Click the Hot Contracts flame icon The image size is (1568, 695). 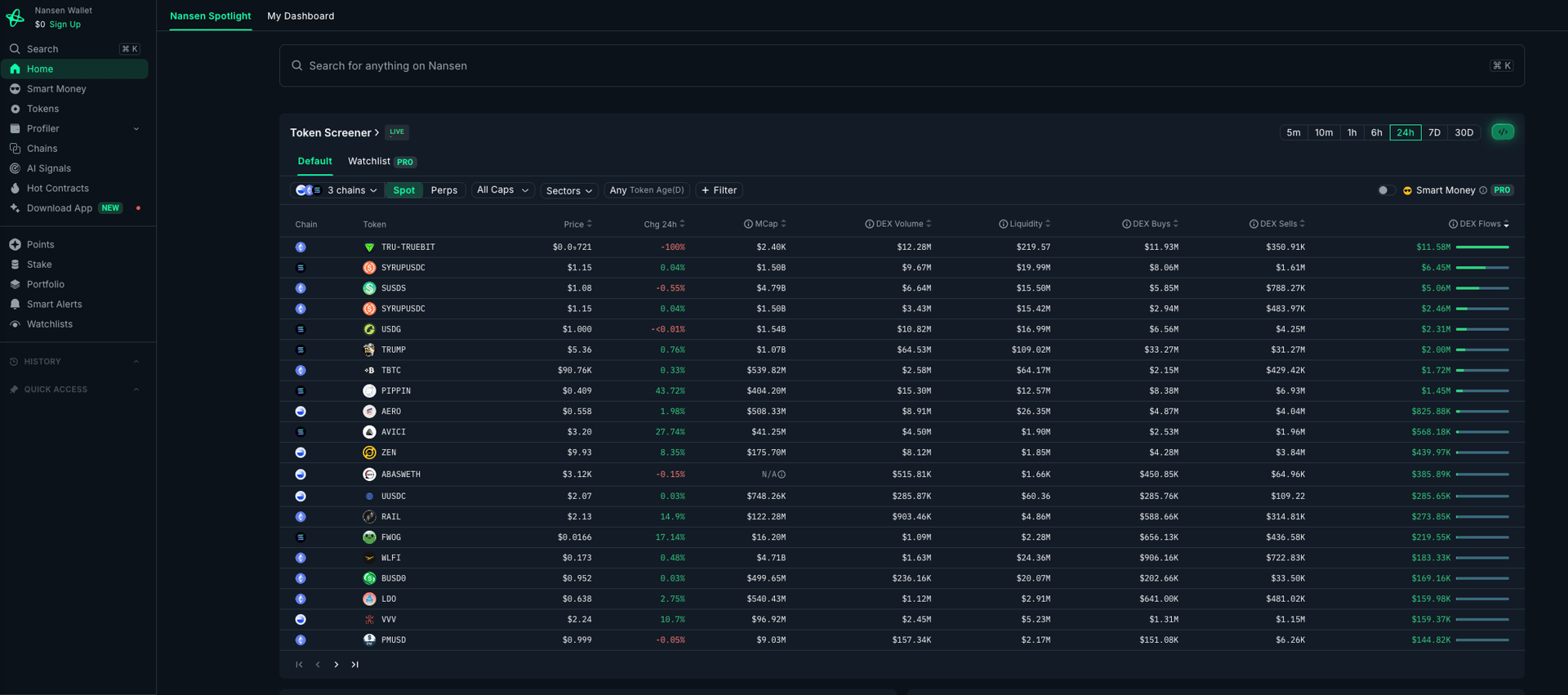point(15,188)
